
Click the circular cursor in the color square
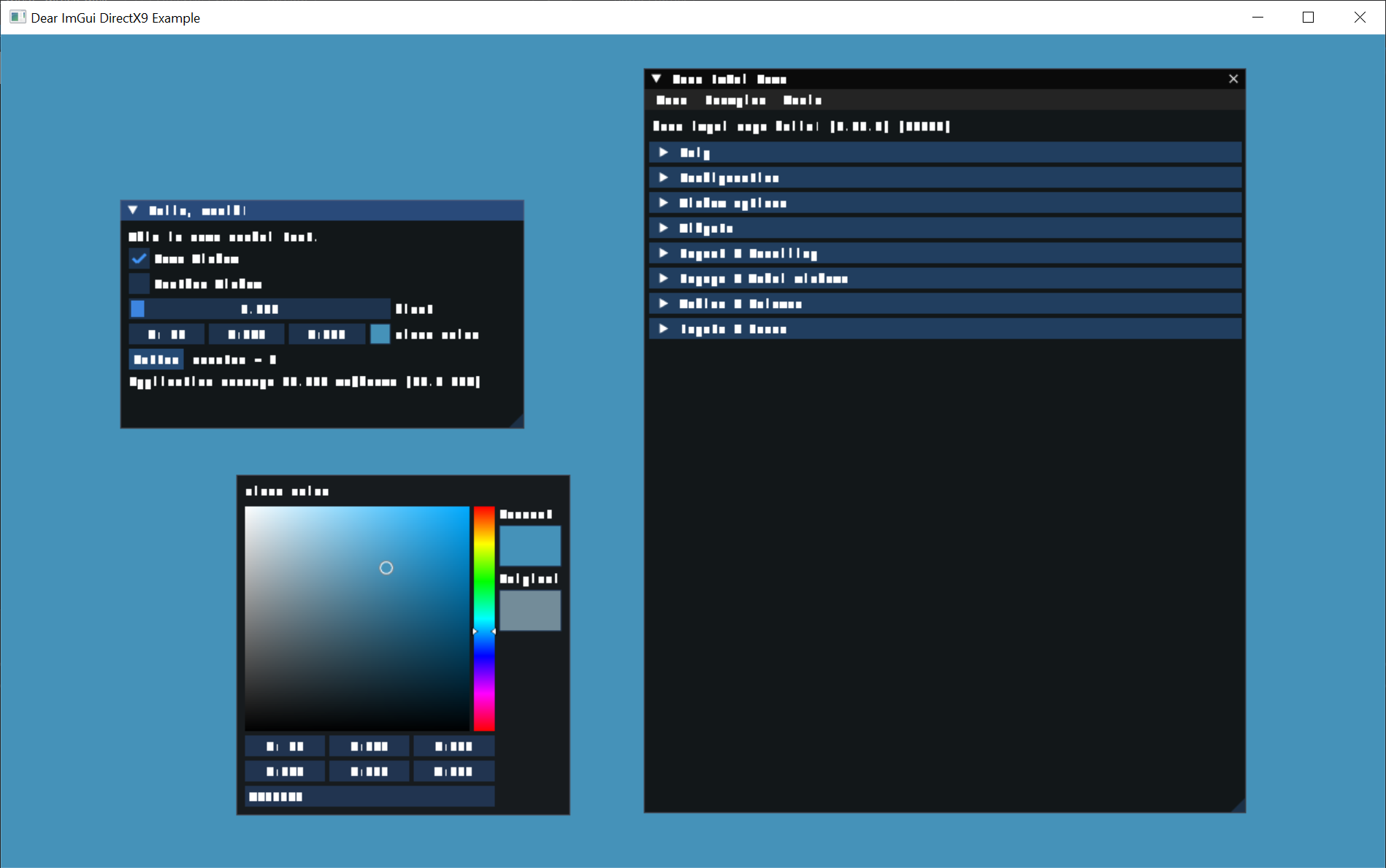tap(386, 568)
